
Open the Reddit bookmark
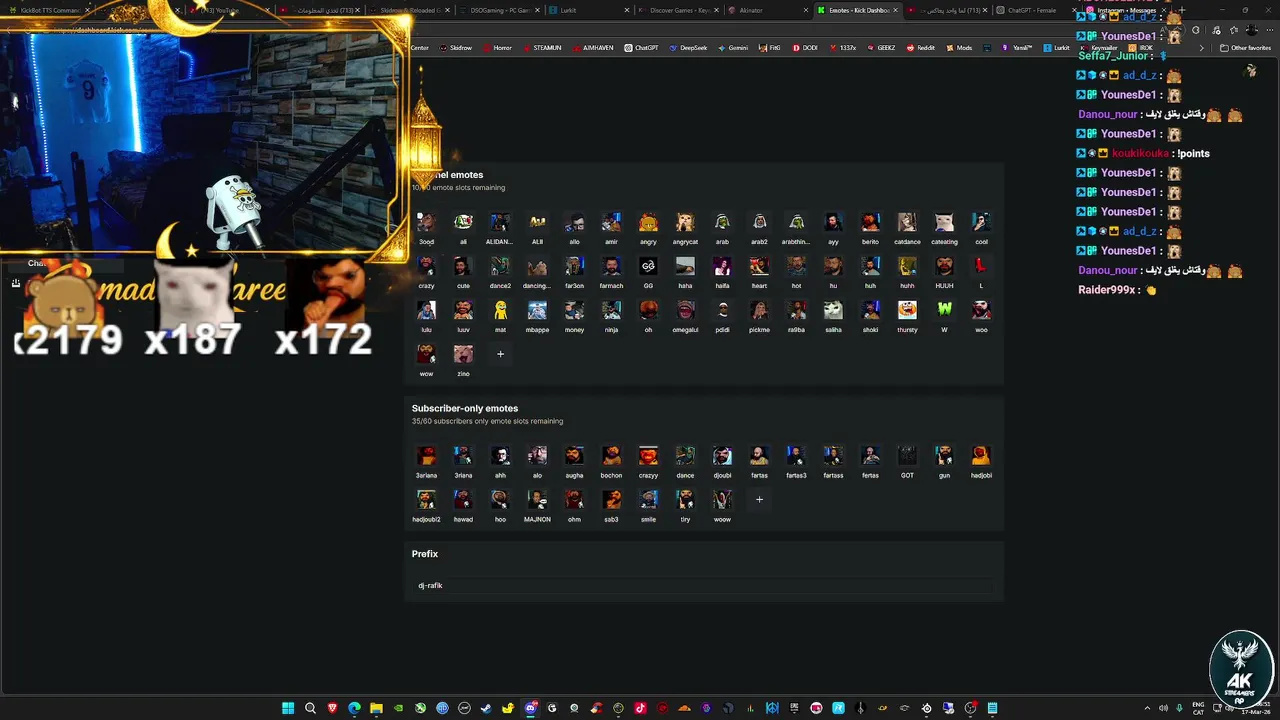pos(920,48)
